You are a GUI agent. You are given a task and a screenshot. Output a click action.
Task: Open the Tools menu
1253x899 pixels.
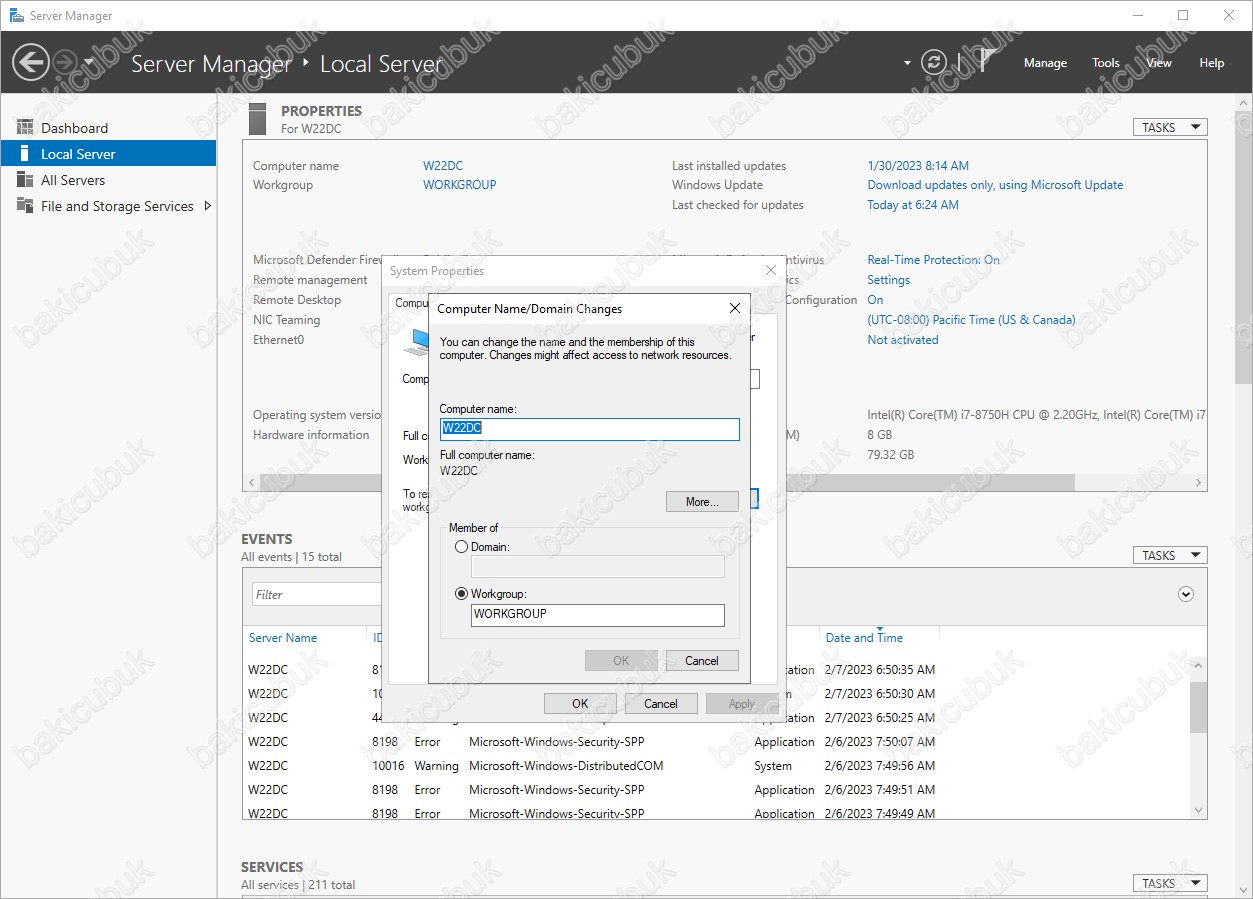point(1105,63)
